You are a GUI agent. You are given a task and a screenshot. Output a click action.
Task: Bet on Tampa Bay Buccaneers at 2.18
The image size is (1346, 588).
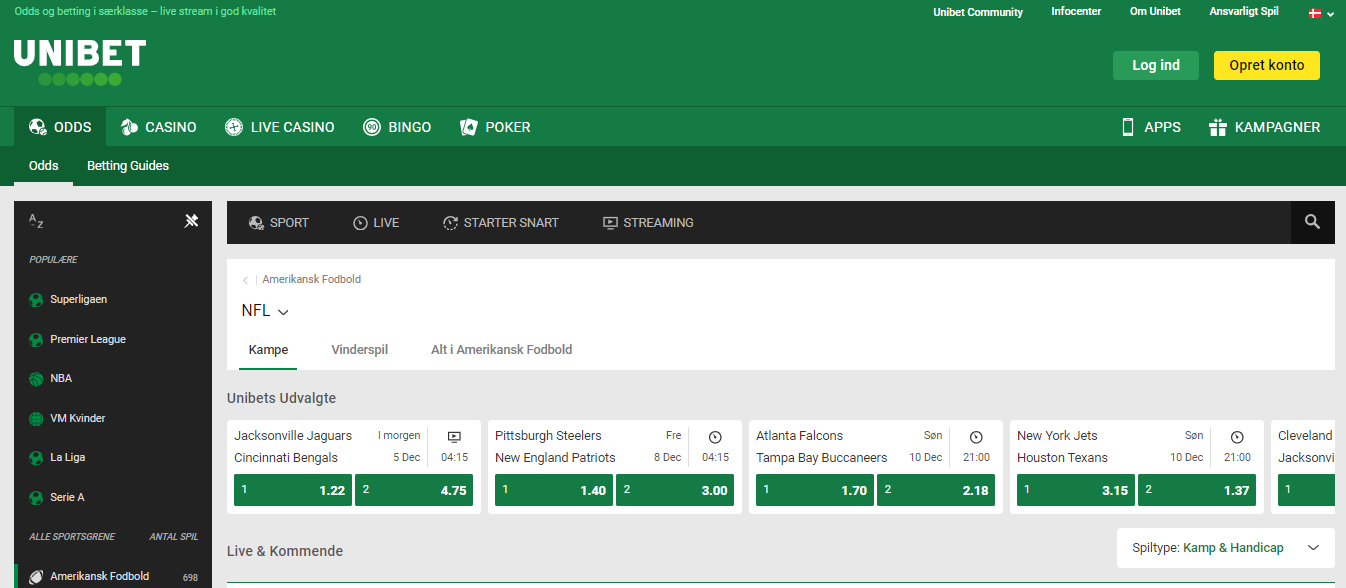click(936, 490)
